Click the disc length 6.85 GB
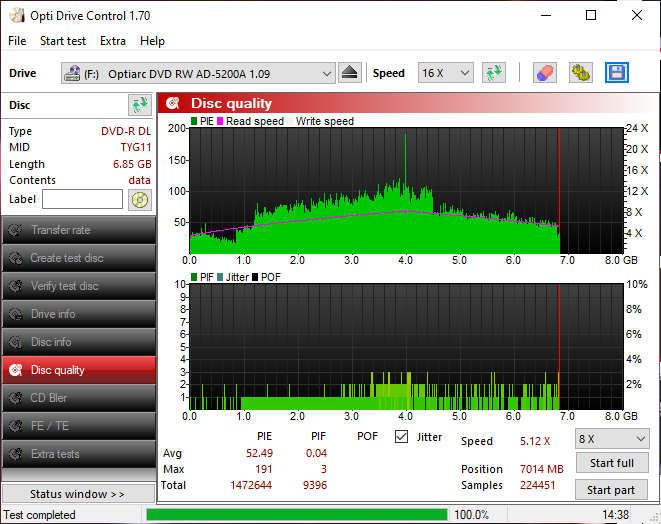661x524 pixels. coord(132,164)
